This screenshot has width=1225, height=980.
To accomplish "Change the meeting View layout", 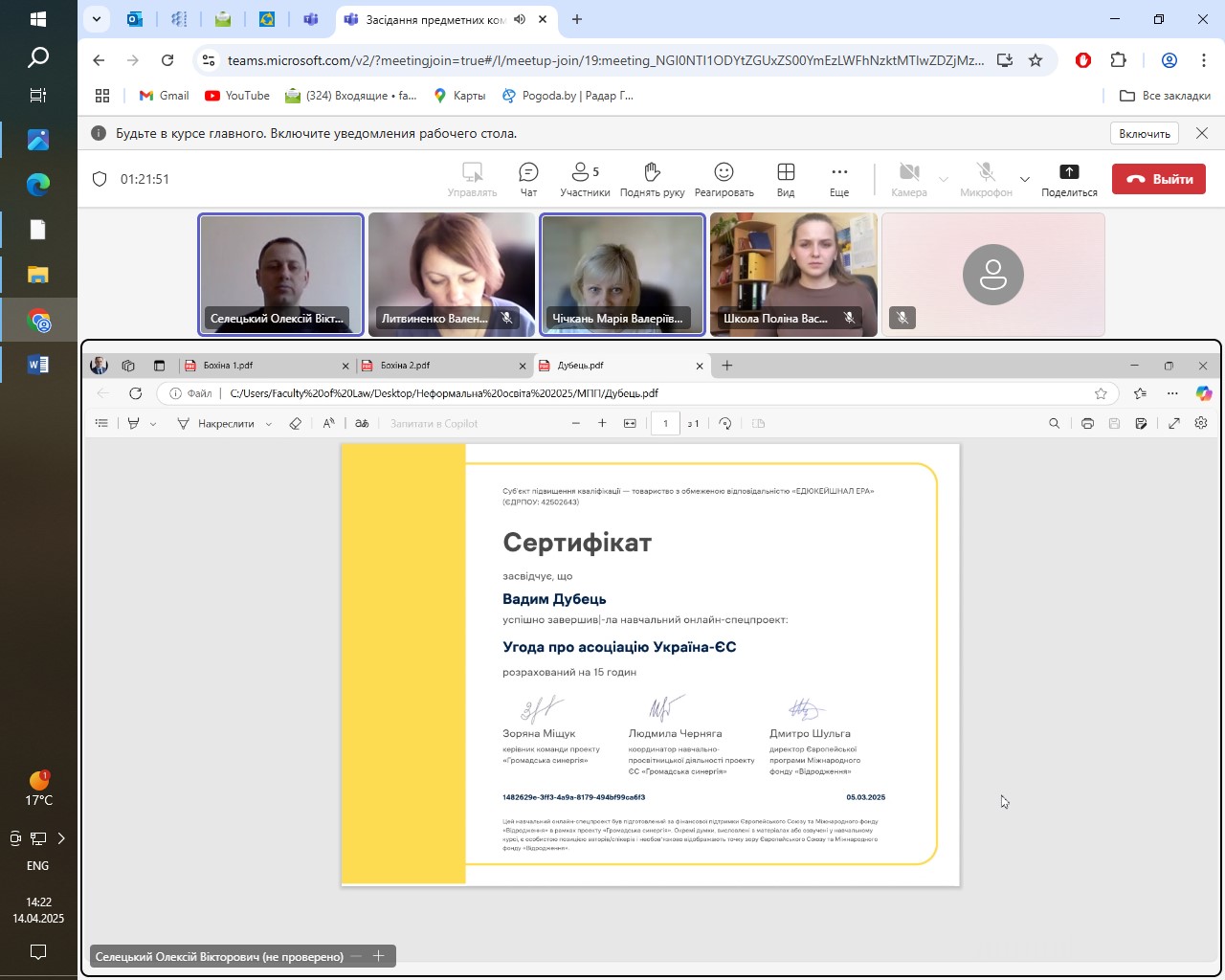I will pos(786,178).
